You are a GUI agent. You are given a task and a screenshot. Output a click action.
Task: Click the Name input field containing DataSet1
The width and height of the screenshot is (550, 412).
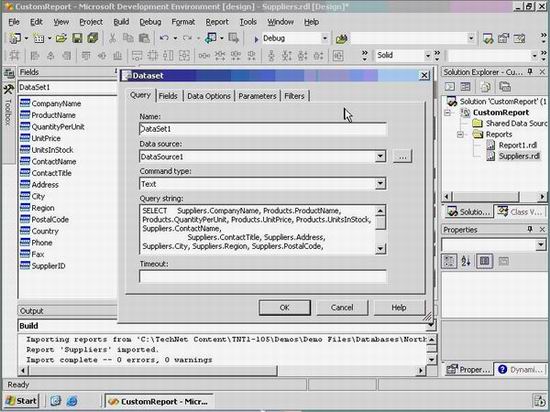(262, 129)
